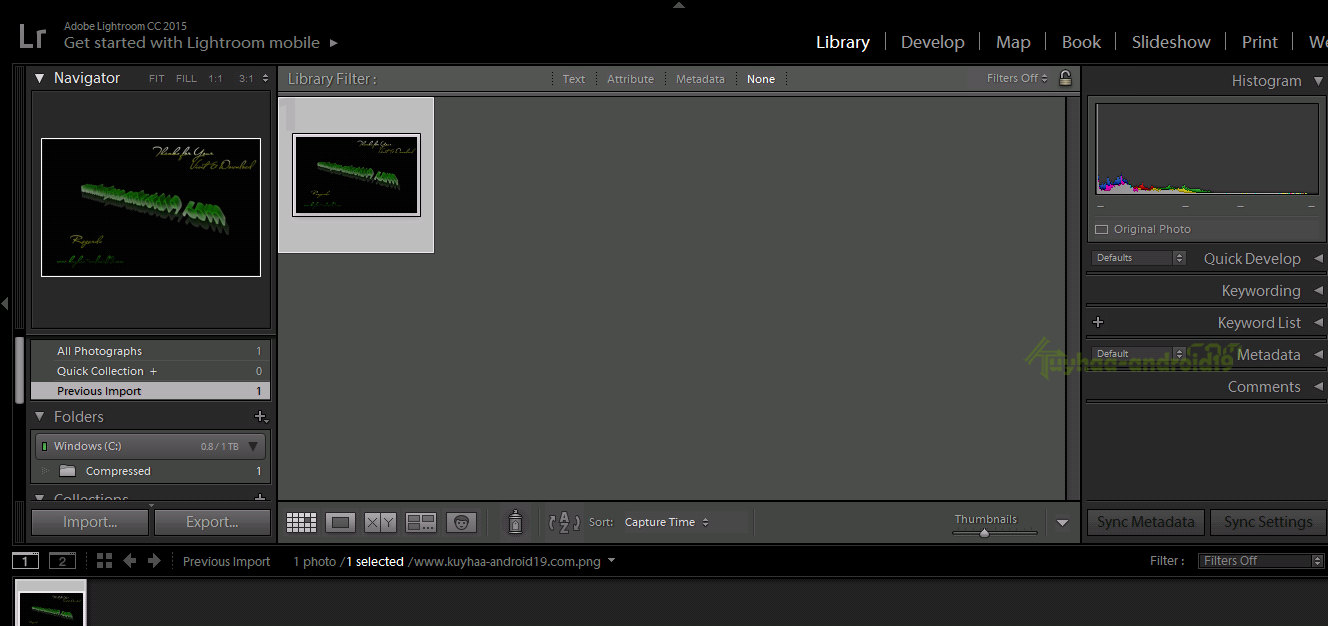Viewport: 1328px width, 626px height.
Task: Click the Sync Settings button
Action: [1268, 522]
